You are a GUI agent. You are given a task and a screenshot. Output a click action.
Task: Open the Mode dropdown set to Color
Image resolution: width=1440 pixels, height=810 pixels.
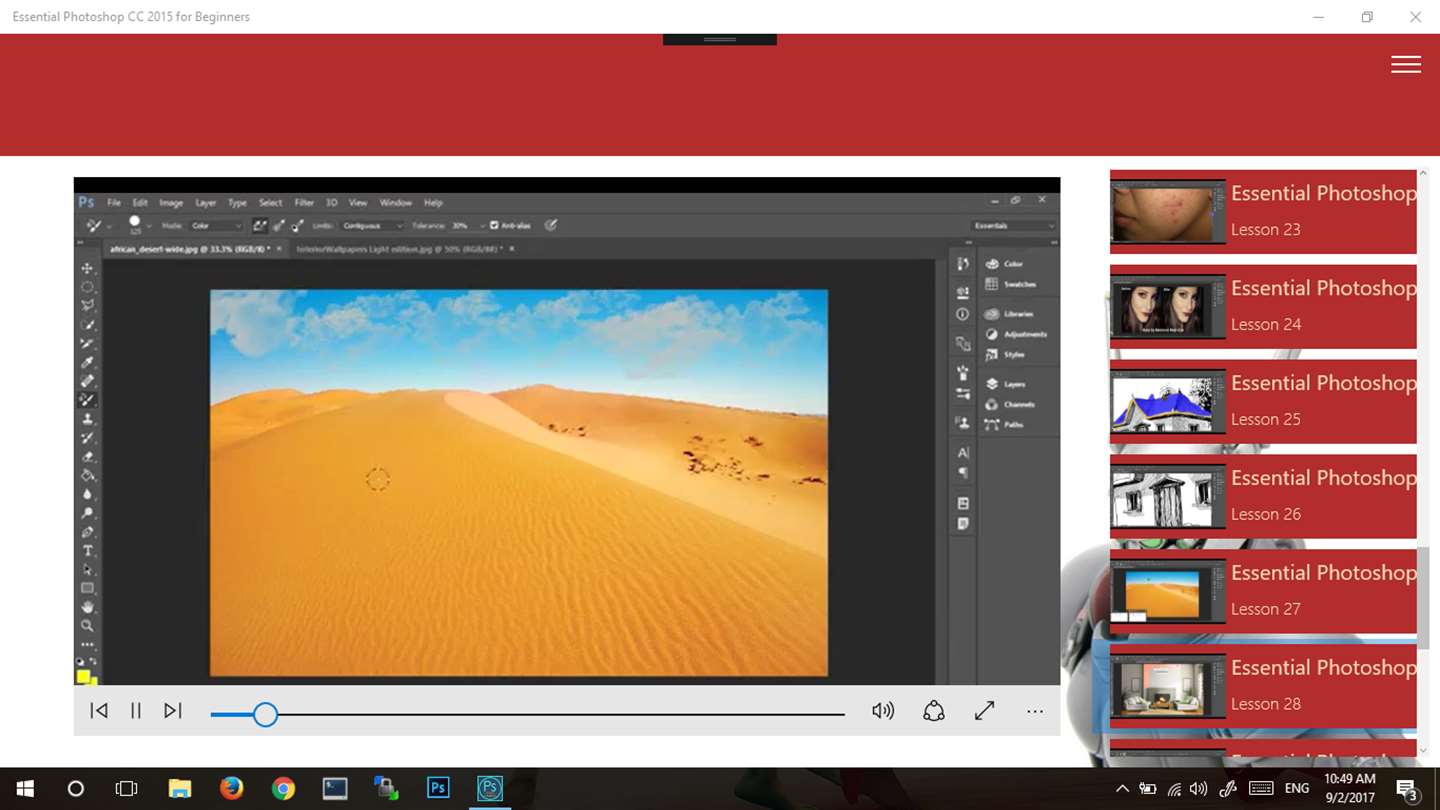click(216, 226)
